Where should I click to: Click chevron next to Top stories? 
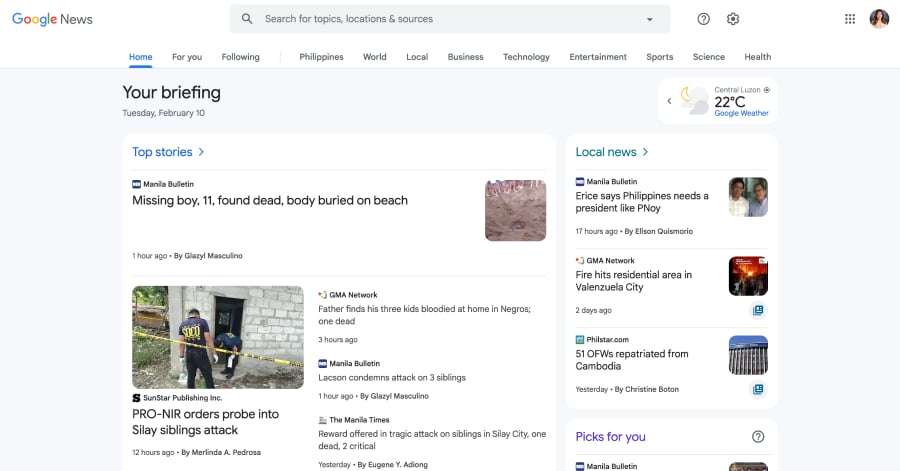[x=201, y=152]
